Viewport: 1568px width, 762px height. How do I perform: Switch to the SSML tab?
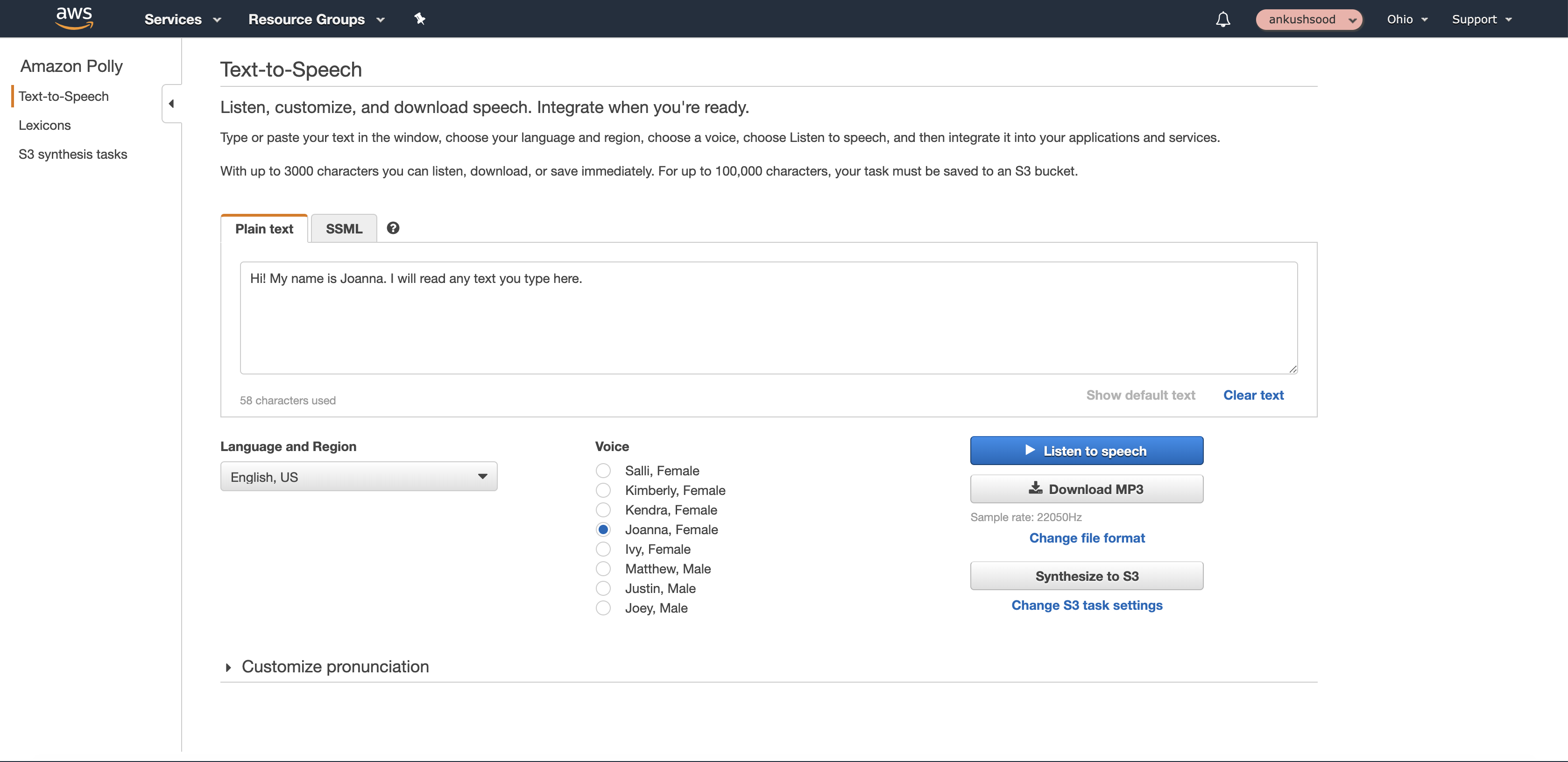(344, 229)
